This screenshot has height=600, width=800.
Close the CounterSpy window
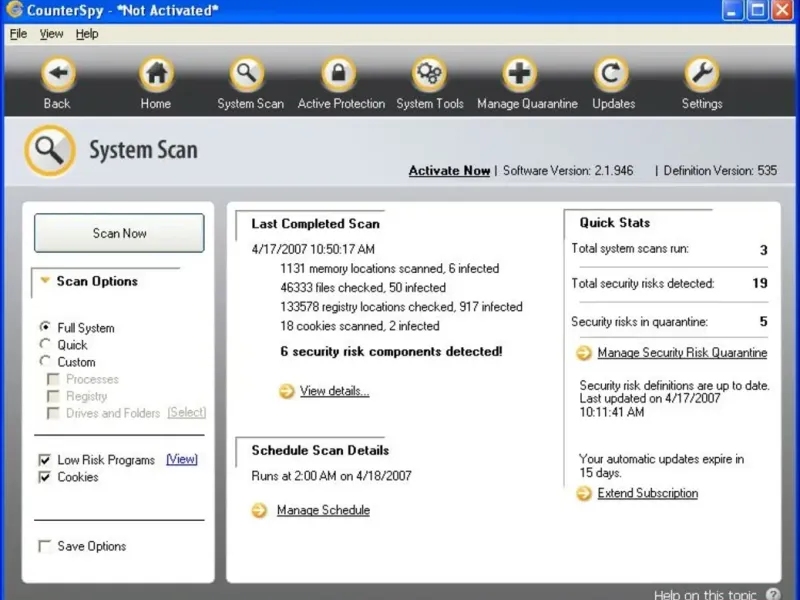coord(782,10)
